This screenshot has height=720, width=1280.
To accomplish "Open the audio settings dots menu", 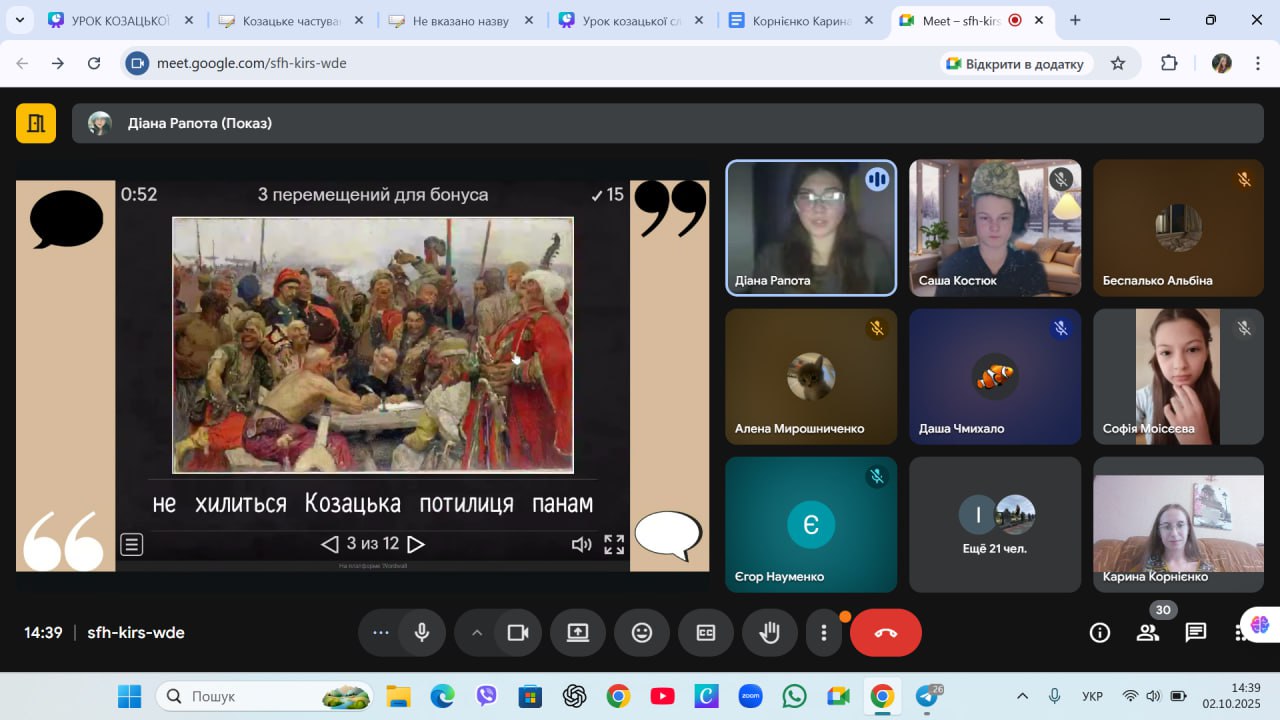I will click(380, 632).
